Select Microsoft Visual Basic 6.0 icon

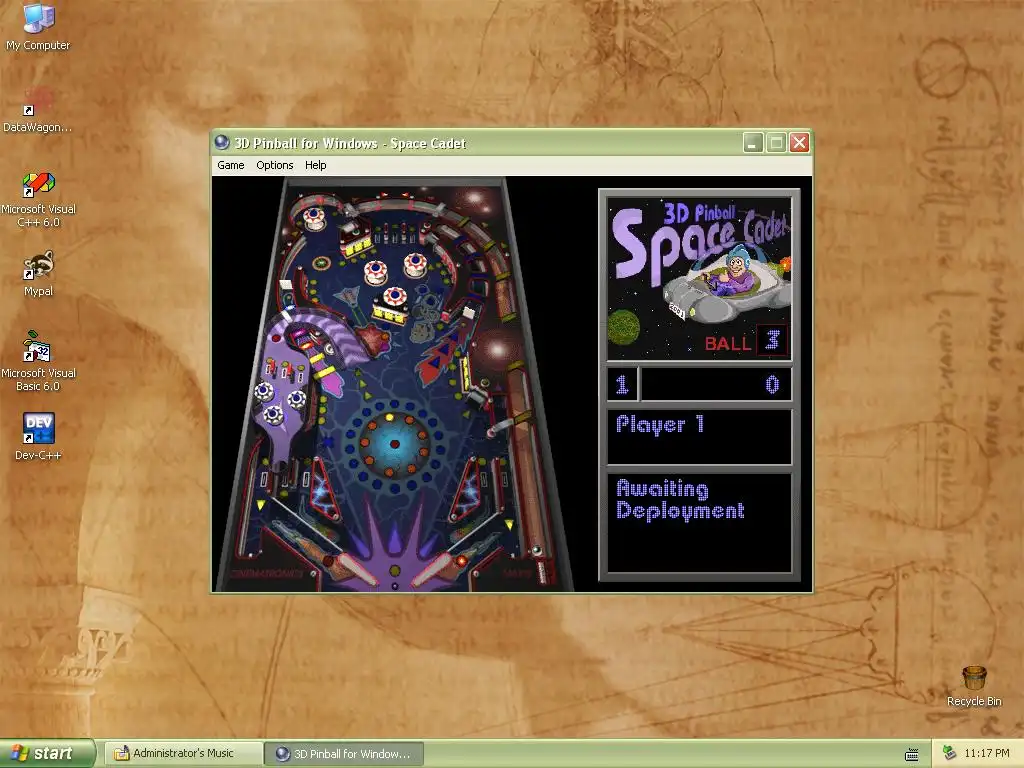[x=38, y=360]
